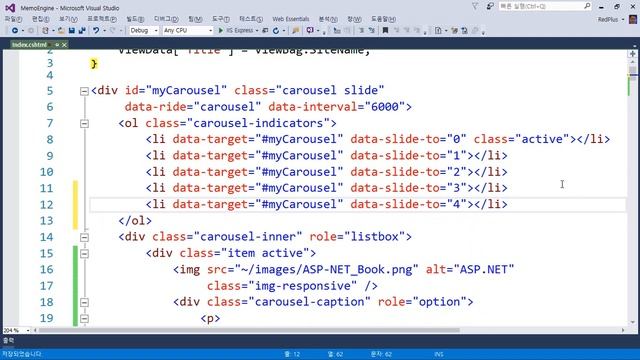Click the search magnifier in Quick Launch
Image resolution: width=640 pixels, height=360 pixels.
[x=587, y=6]
